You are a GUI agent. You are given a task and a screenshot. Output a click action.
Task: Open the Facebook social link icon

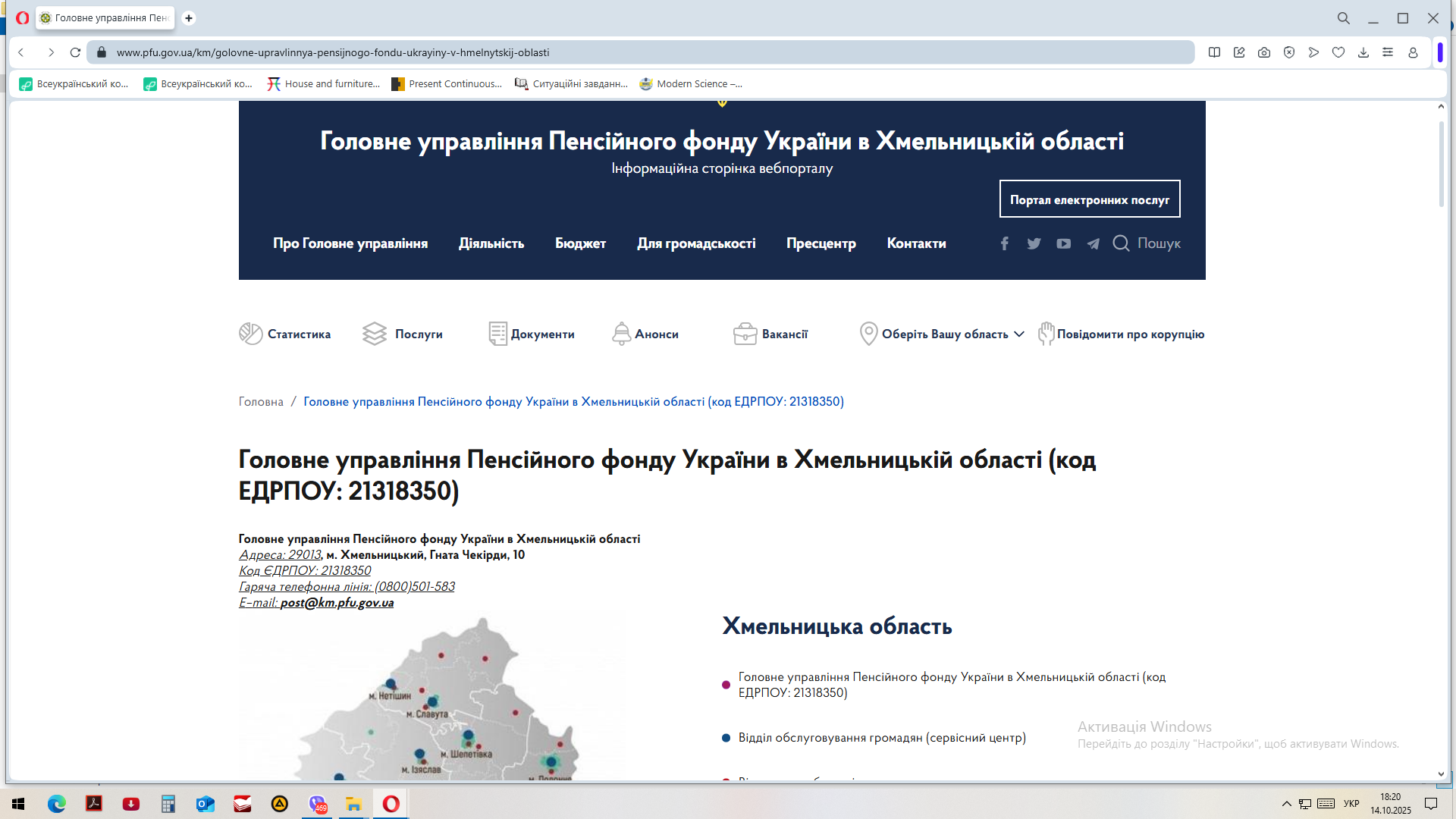(1005, 243)
